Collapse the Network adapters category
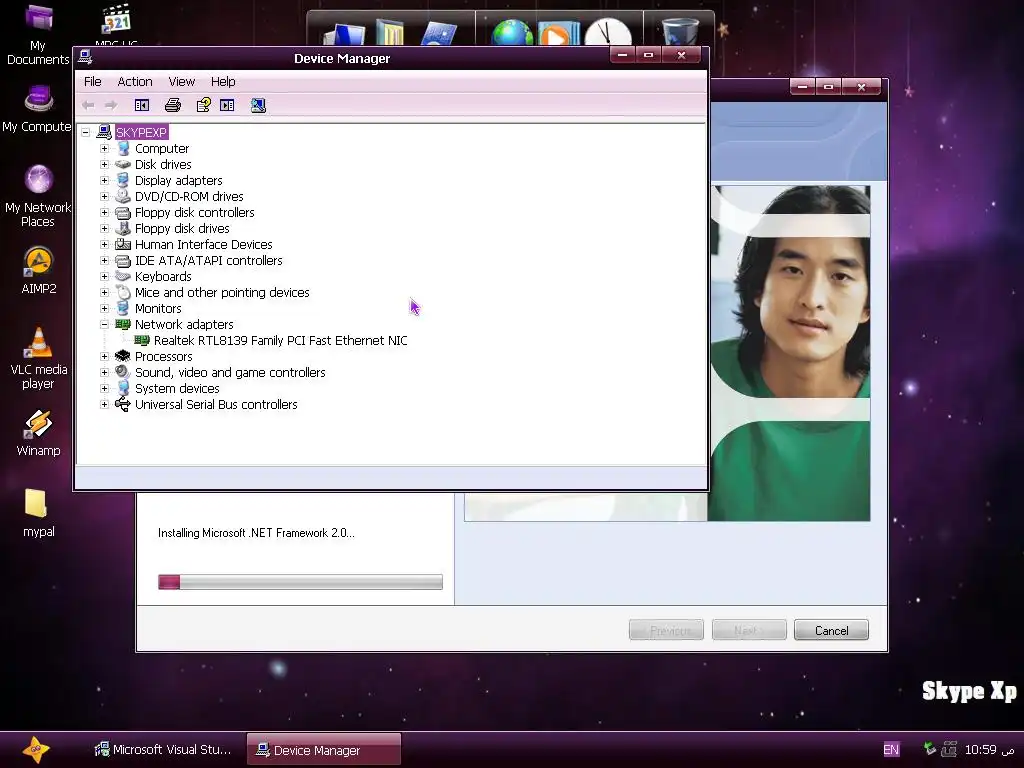The height and width of the screenshot is (768, 1024). pos(104,325)
